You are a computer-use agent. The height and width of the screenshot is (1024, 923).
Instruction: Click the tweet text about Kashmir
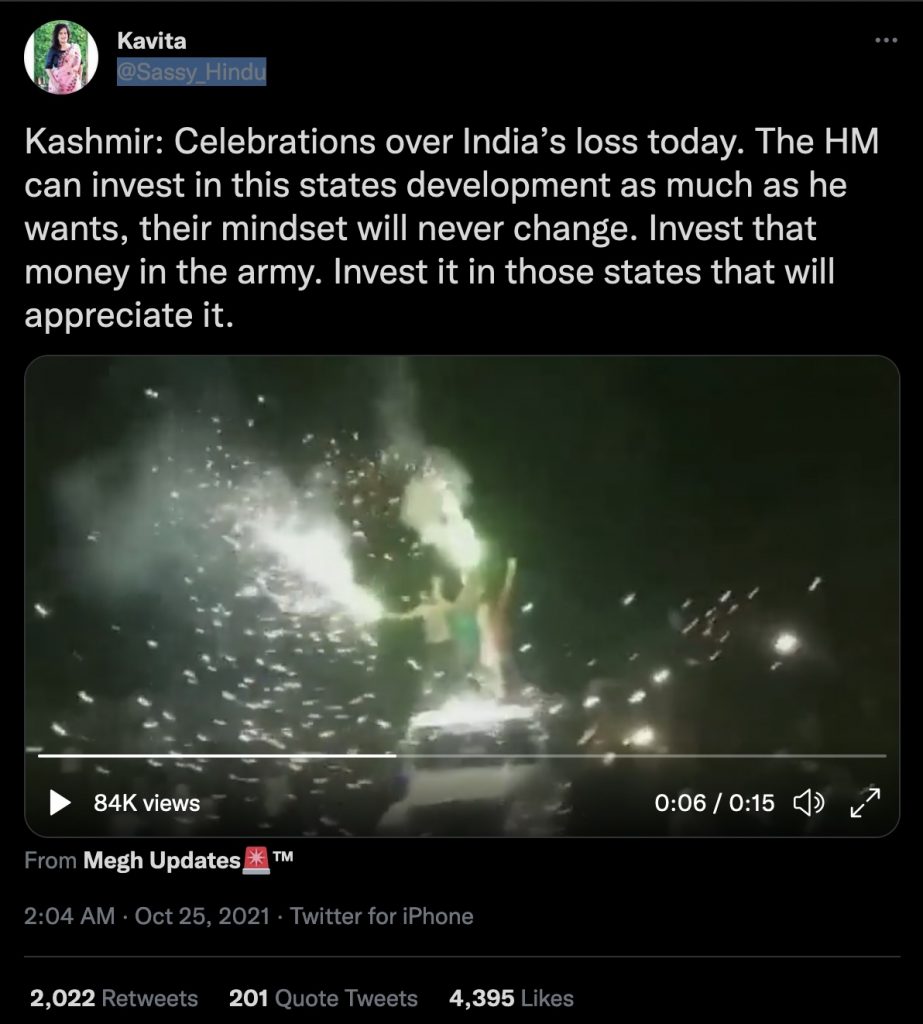tap(452, 228)
